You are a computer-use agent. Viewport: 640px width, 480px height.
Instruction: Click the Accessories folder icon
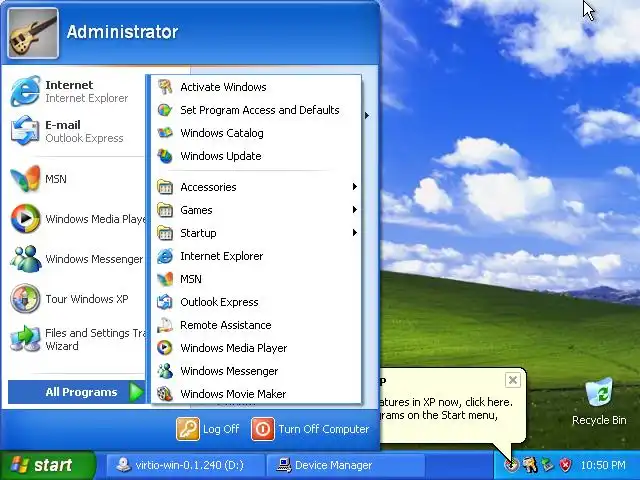(x=165, y=187)
